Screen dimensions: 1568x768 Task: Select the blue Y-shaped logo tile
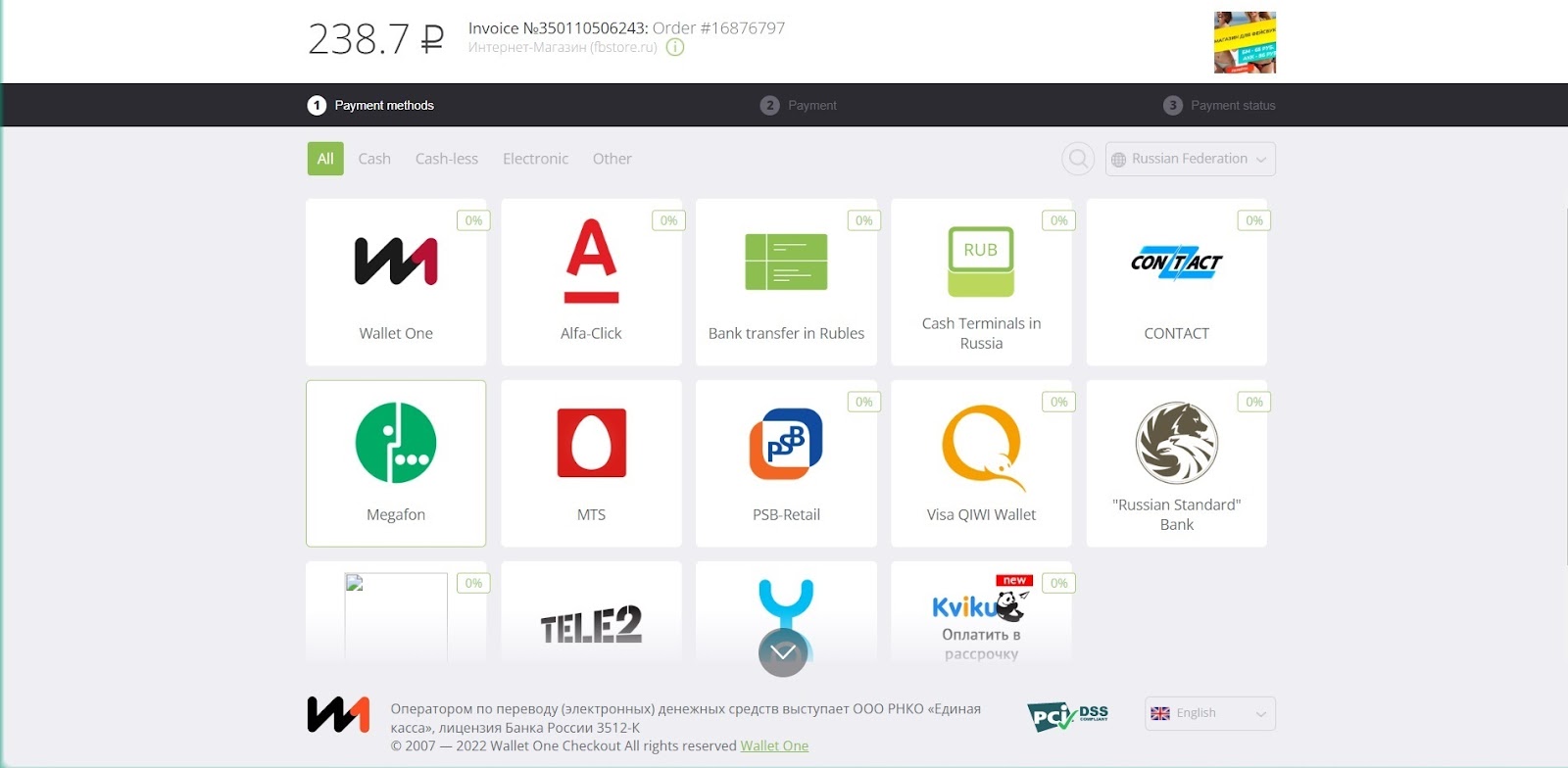click(786, 612)
